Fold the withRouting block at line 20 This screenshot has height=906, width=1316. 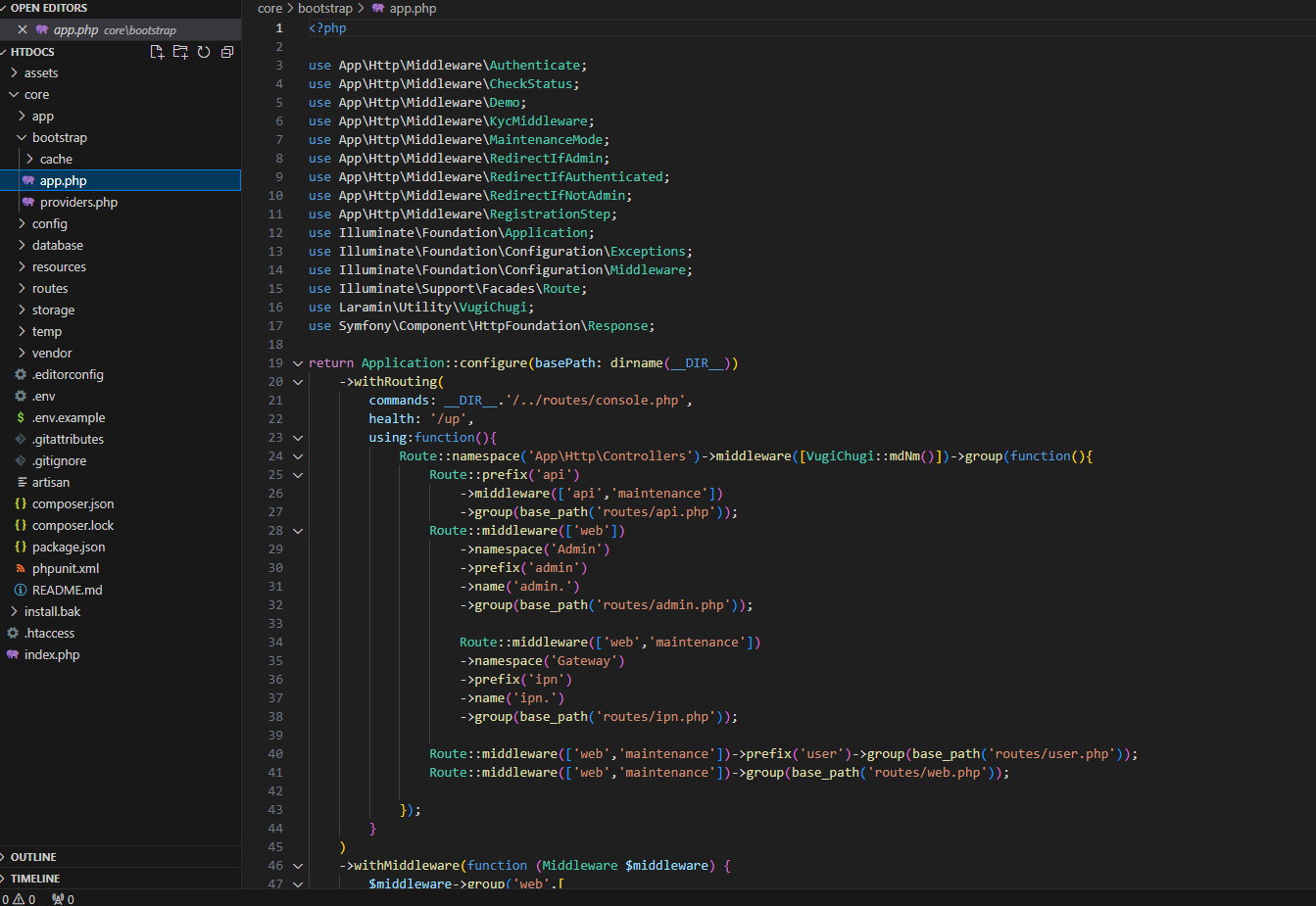click(298, 382)
